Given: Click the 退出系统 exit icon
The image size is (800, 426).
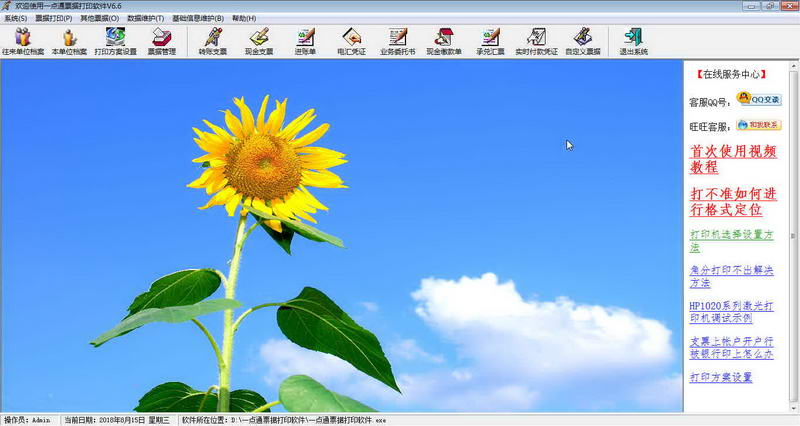Looking at the screenshot, I should (634, 41).
